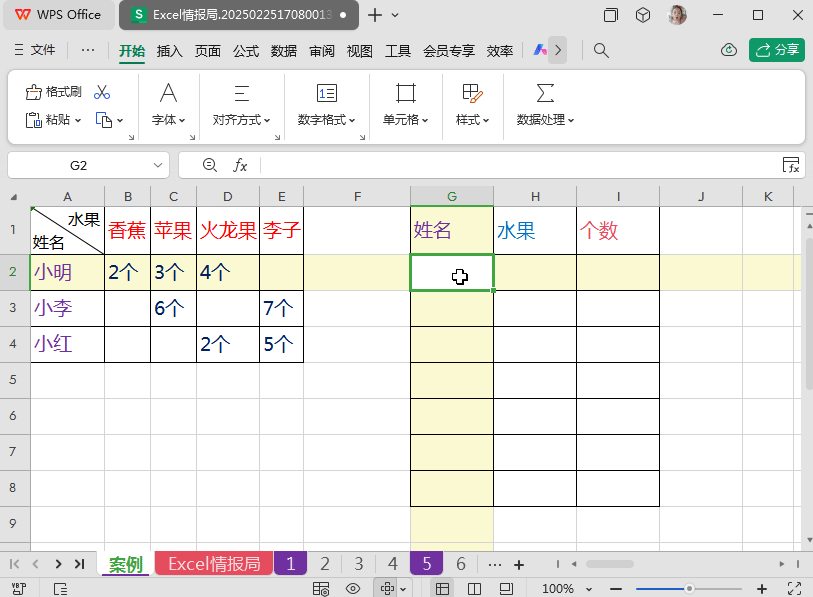Viewport: 813px width, 597px height.
Task: Click the G2 name box field
Action: [x=78, y=165]
